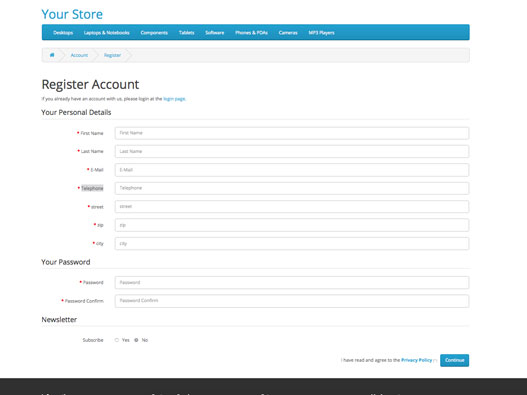Screen dimensions: 527x395
Task: Focus the Last Name input field
Action: point(292,151)
